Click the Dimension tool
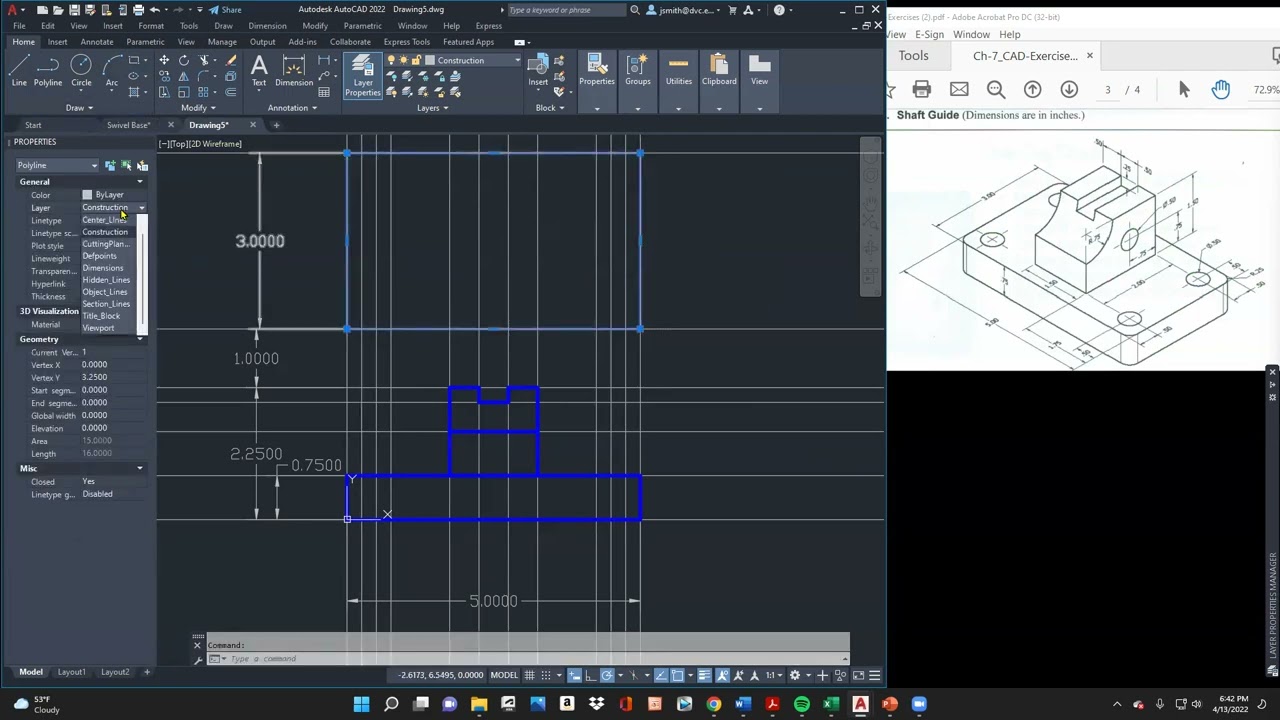 (293, 70)
